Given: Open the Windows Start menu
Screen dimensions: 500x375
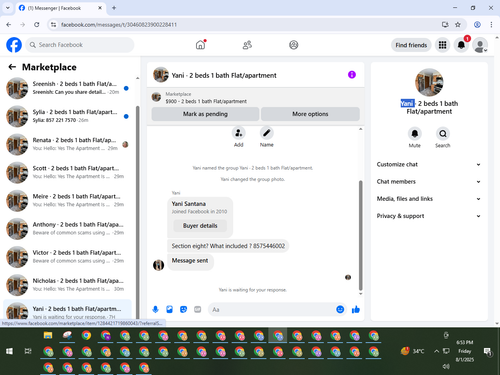Looking at the screenshot, I should [9, 351].
